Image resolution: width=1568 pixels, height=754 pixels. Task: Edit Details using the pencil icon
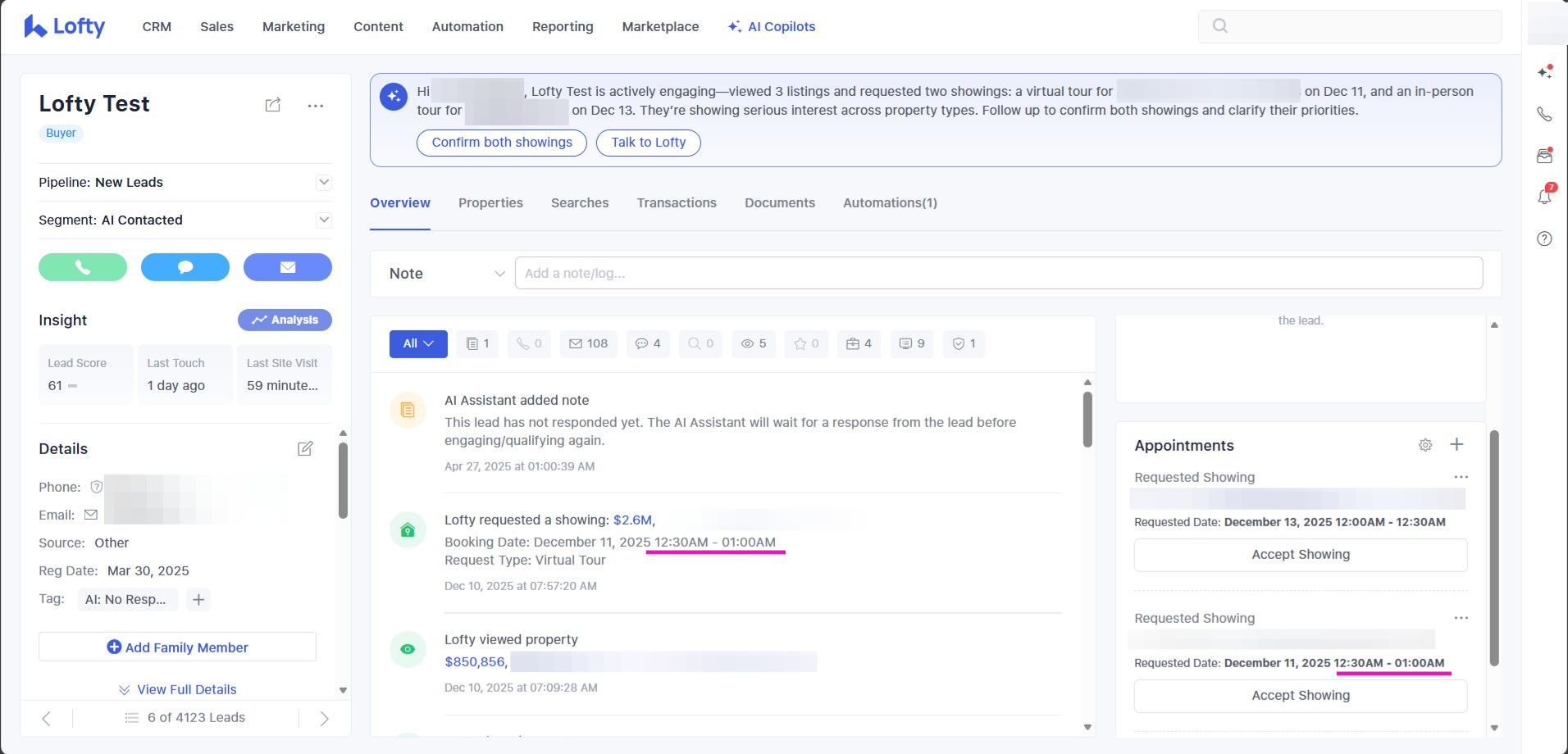point(305,448)
